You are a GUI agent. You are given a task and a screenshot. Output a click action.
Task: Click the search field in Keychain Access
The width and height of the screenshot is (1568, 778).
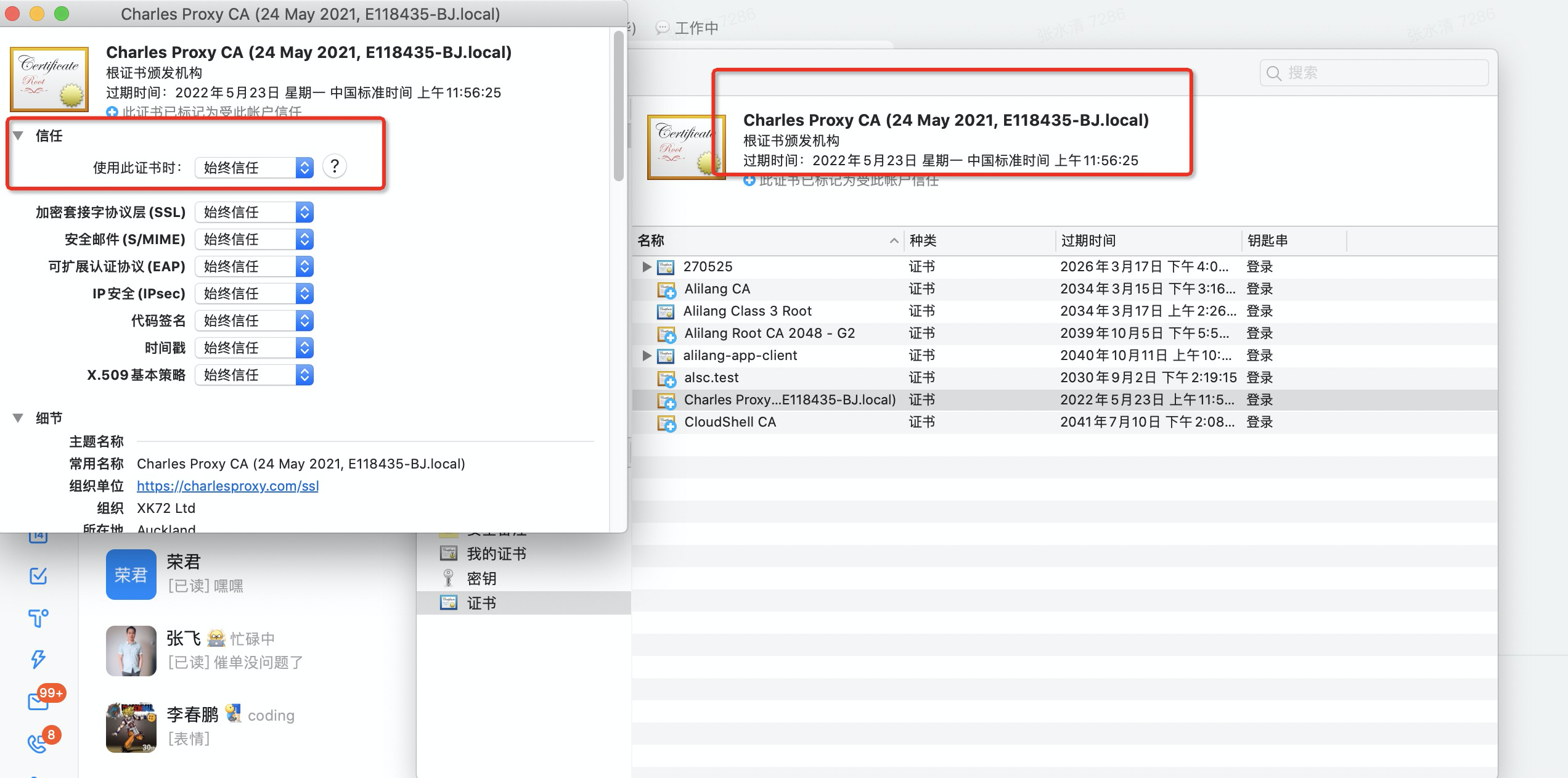(1374, 73)
